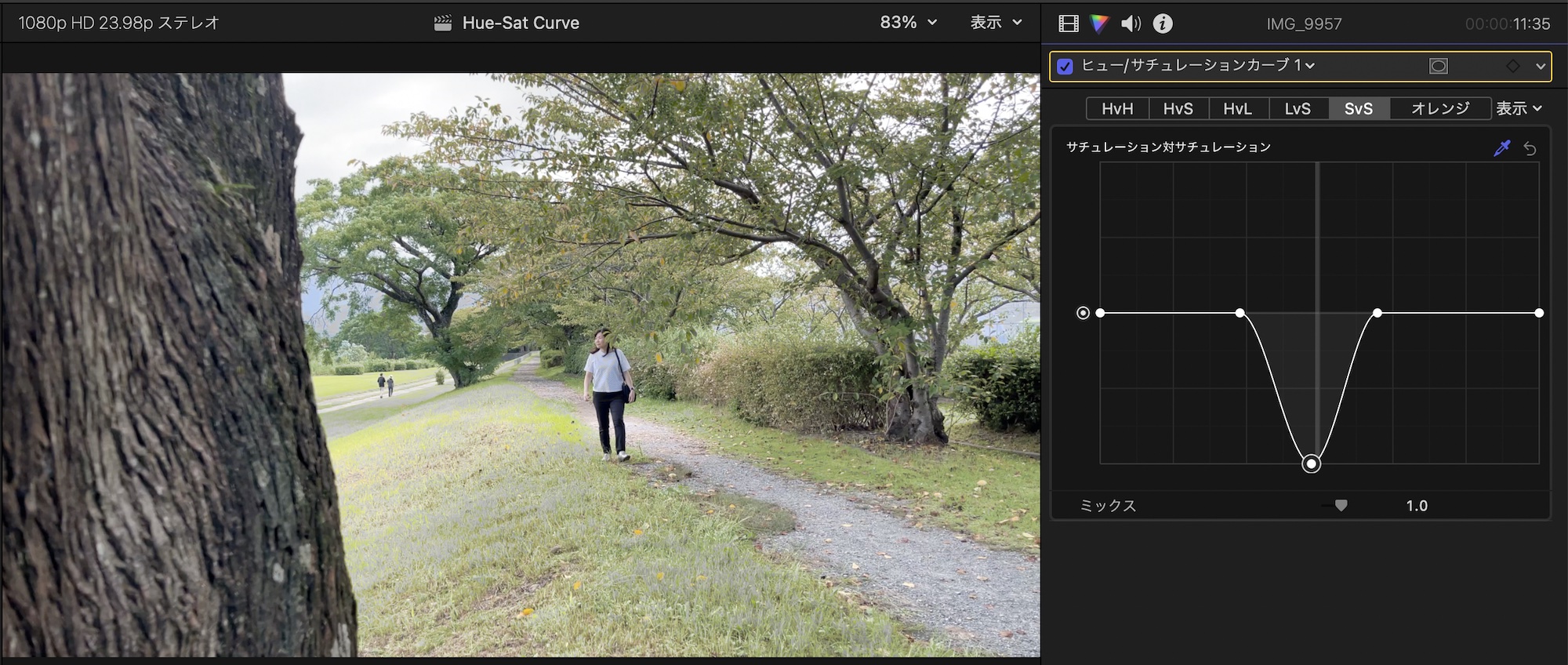Open the 83% zoom level dropdown
This screenshot has height=665, width=1568.
pos(908,23)
